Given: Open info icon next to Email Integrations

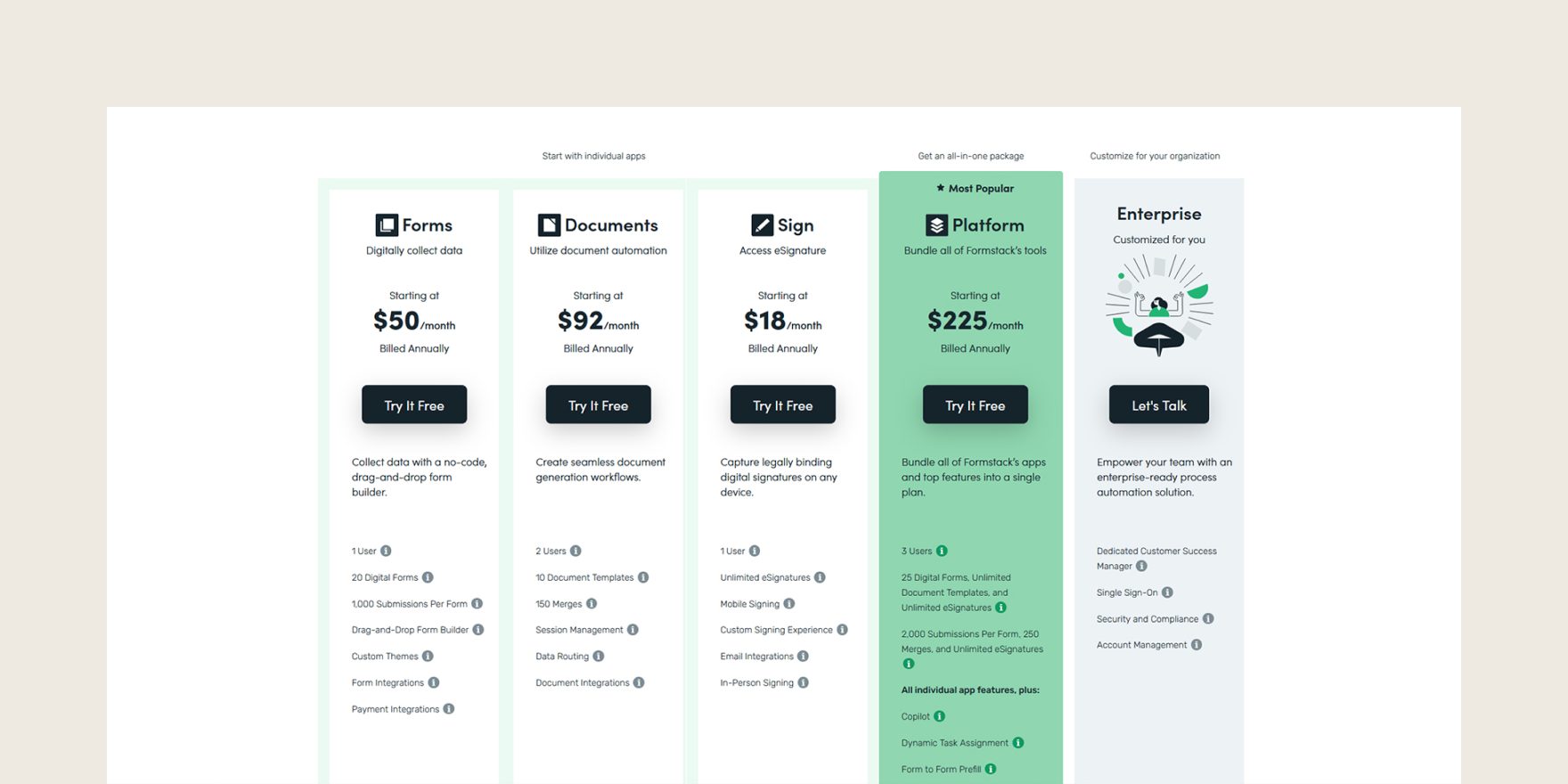Looking at the screenshot, I should tap(803, 656).
